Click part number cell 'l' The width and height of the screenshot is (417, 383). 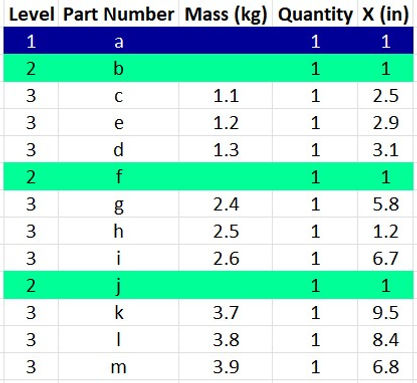[x=118, y=339]
